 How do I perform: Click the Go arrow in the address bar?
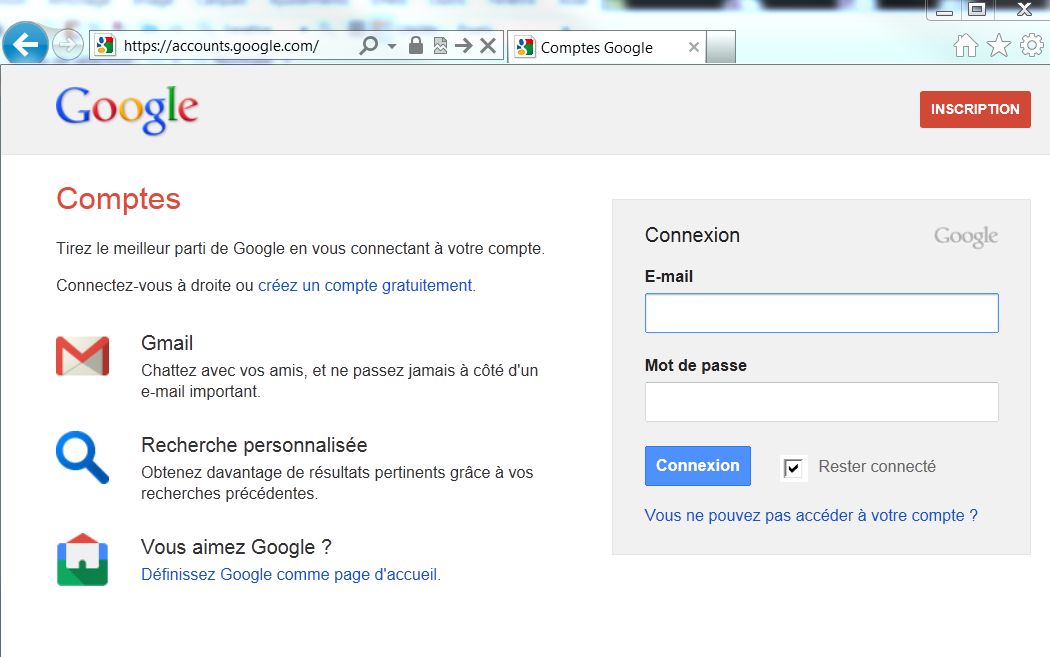pyautogui.click(x=462, y=45)
